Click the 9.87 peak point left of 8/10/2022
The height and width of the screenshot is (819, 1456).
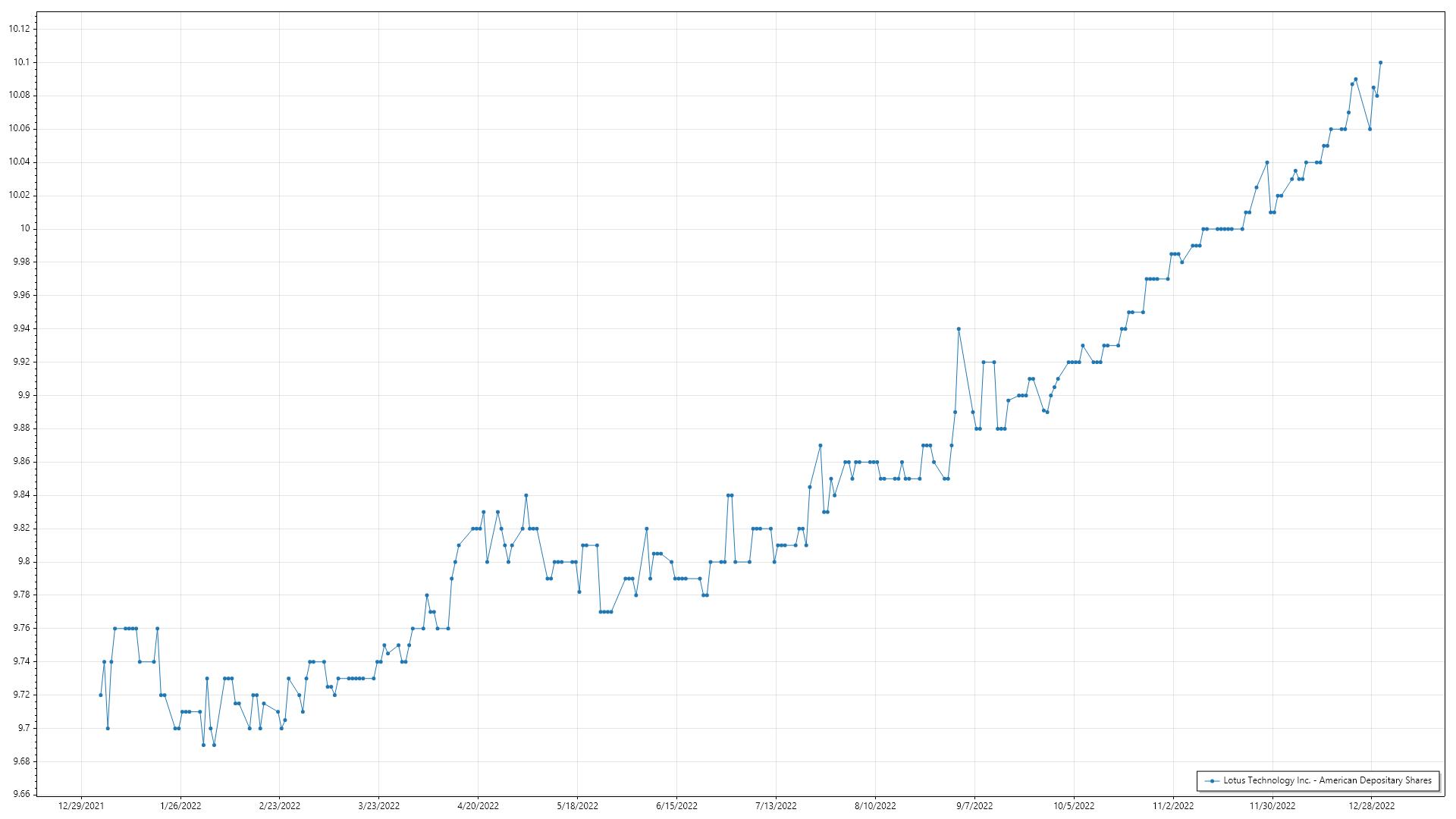click(x=821, y=446)
